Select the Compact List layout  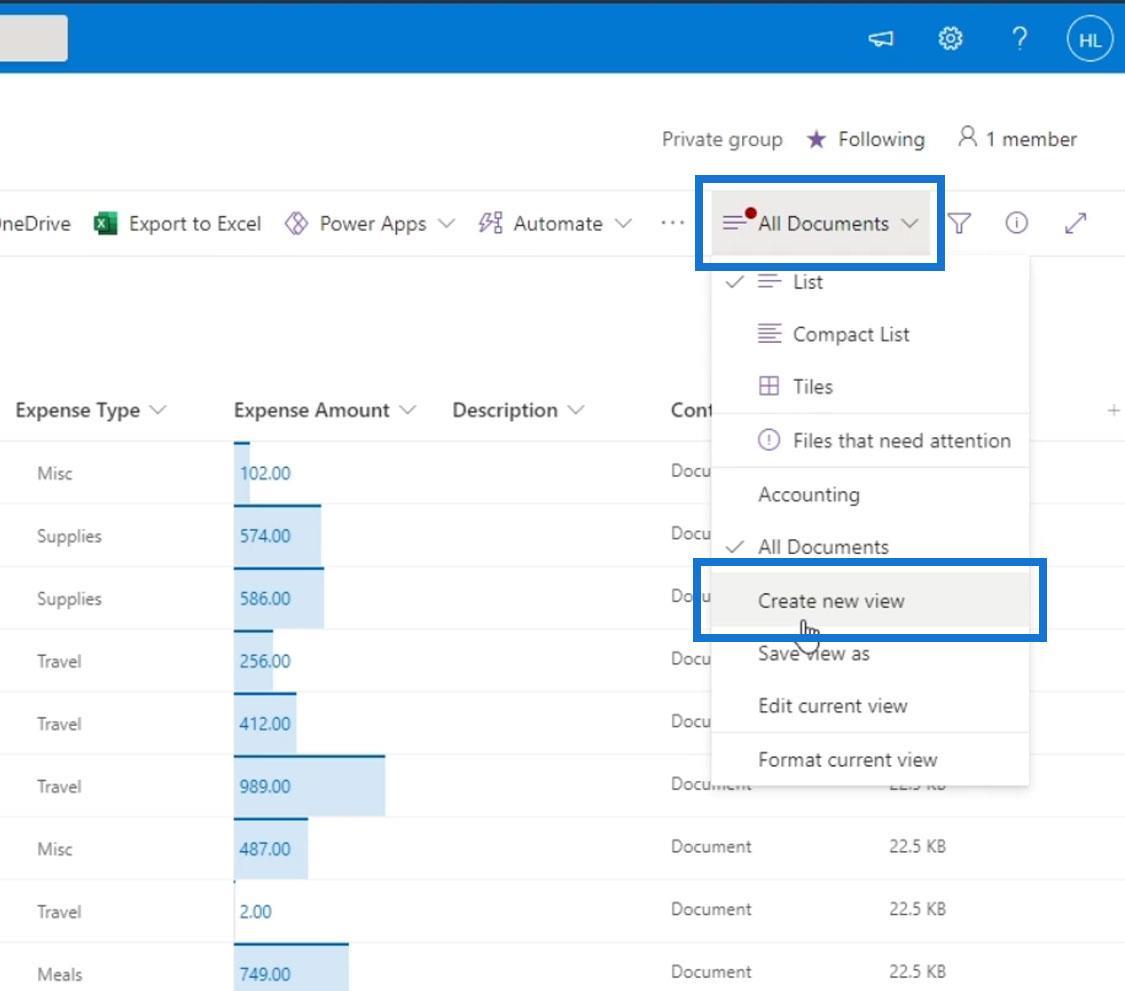tap(870, 334)
